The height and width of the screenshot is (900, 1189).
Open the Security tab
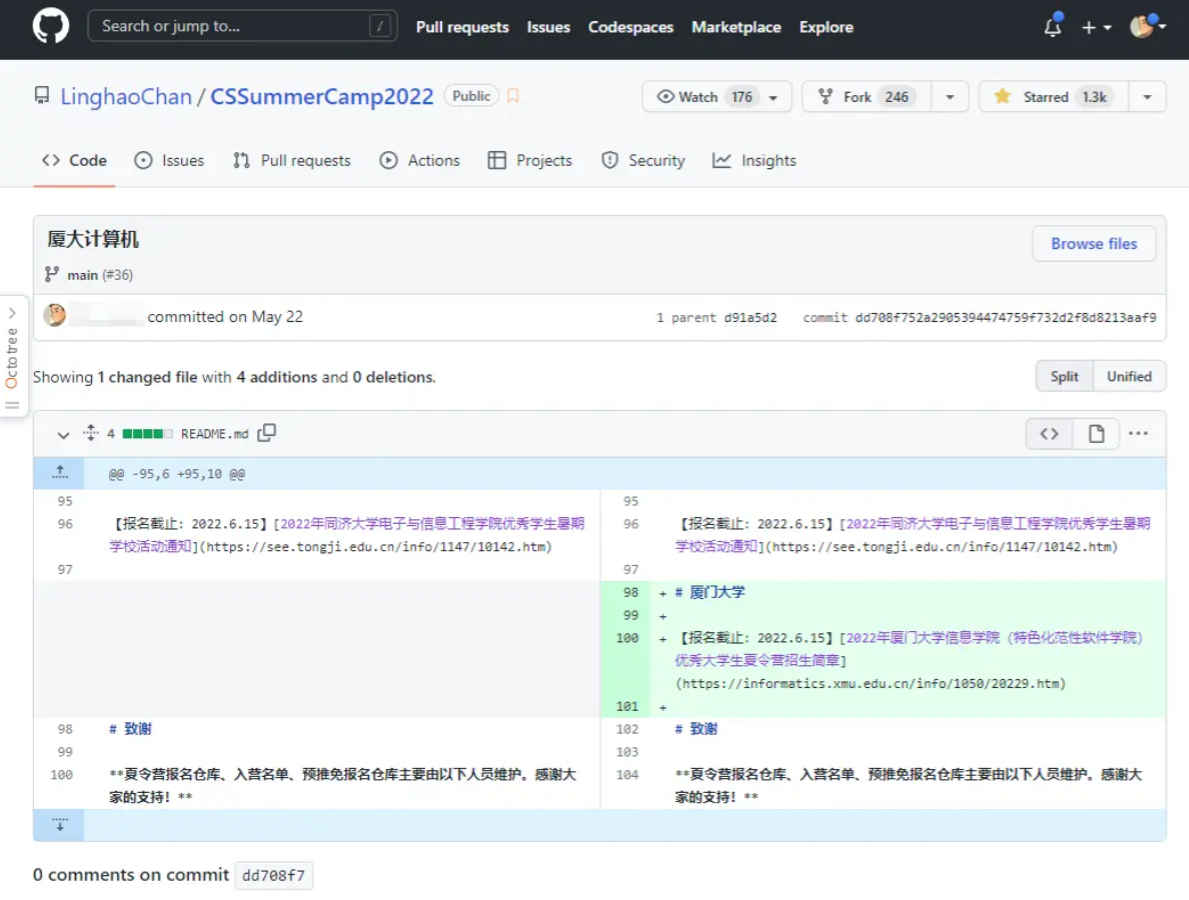tap(643, 161)
